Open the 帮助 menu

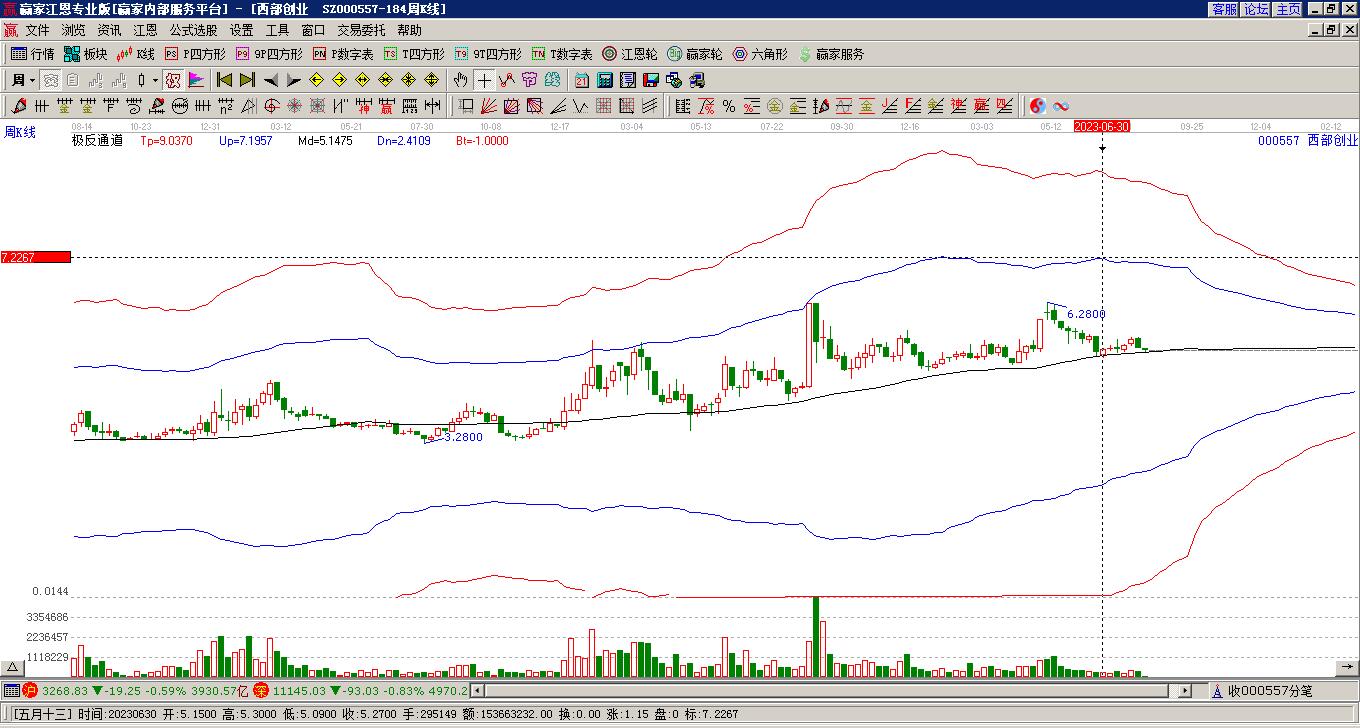click(x=409, y=30)
